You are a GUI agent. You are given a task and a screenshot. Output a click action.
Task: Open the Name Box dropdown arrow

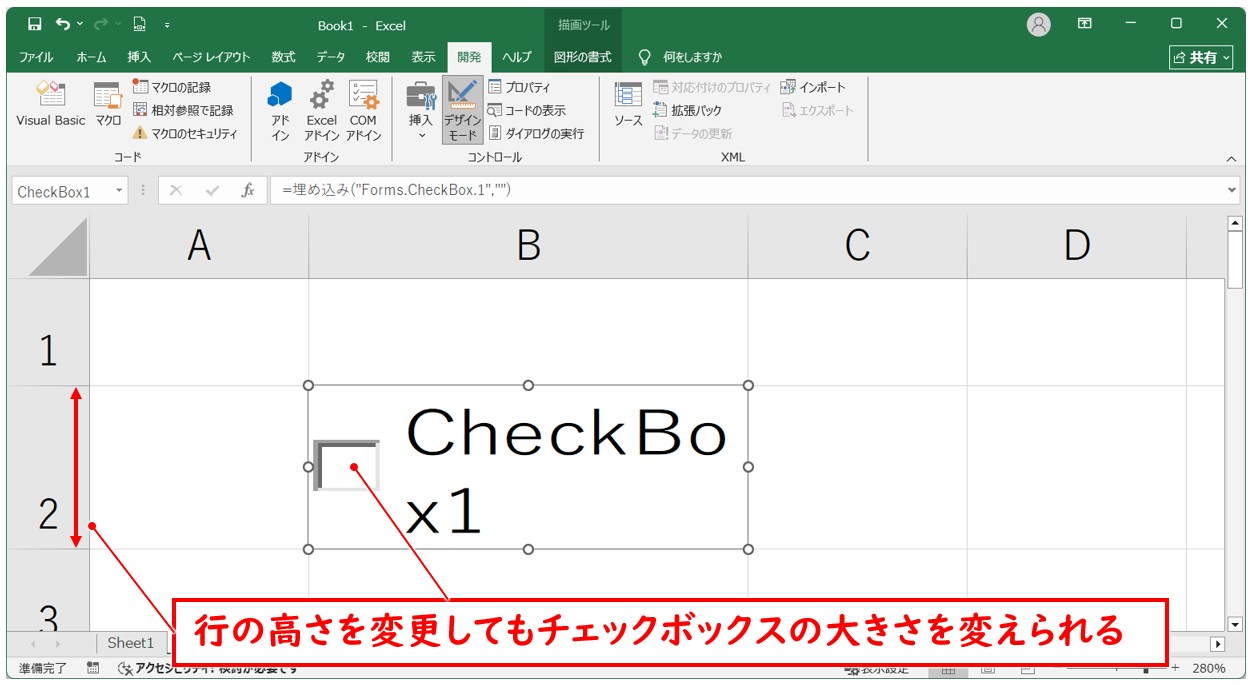click(x=119, y=191)
